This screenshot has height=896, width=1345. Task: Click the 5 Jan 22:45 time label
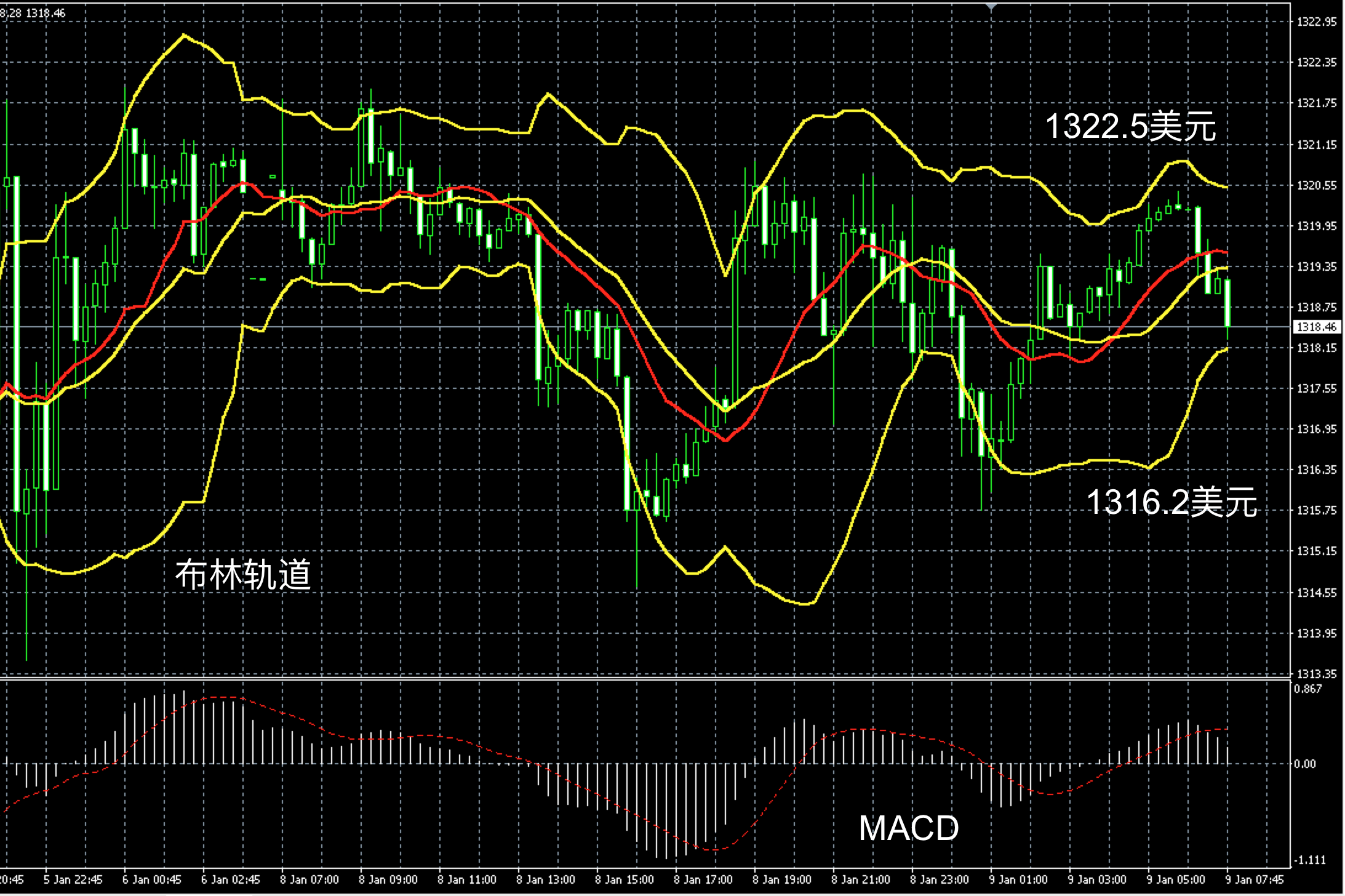(73, 879)
